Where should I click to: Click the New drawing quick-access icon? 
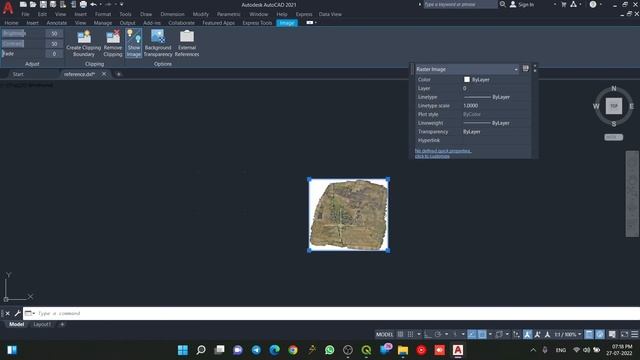(x=23, y=4)
